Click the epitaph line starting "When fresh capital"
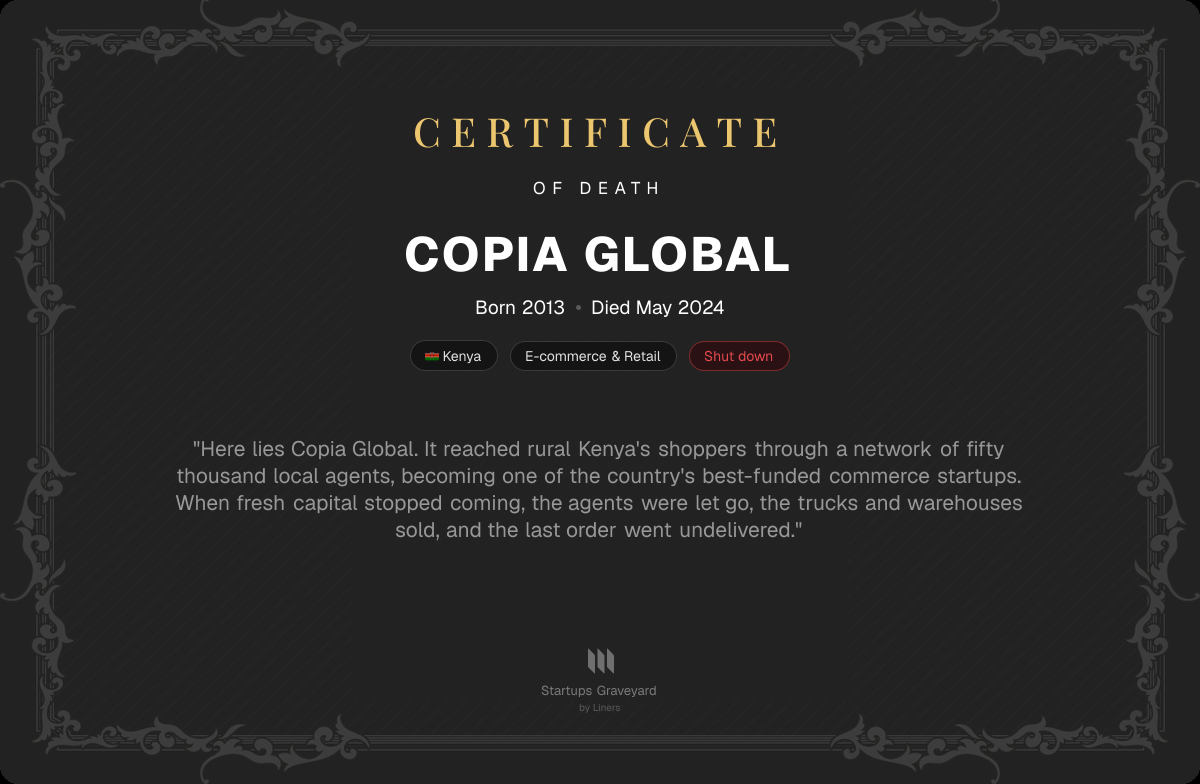 599,503
